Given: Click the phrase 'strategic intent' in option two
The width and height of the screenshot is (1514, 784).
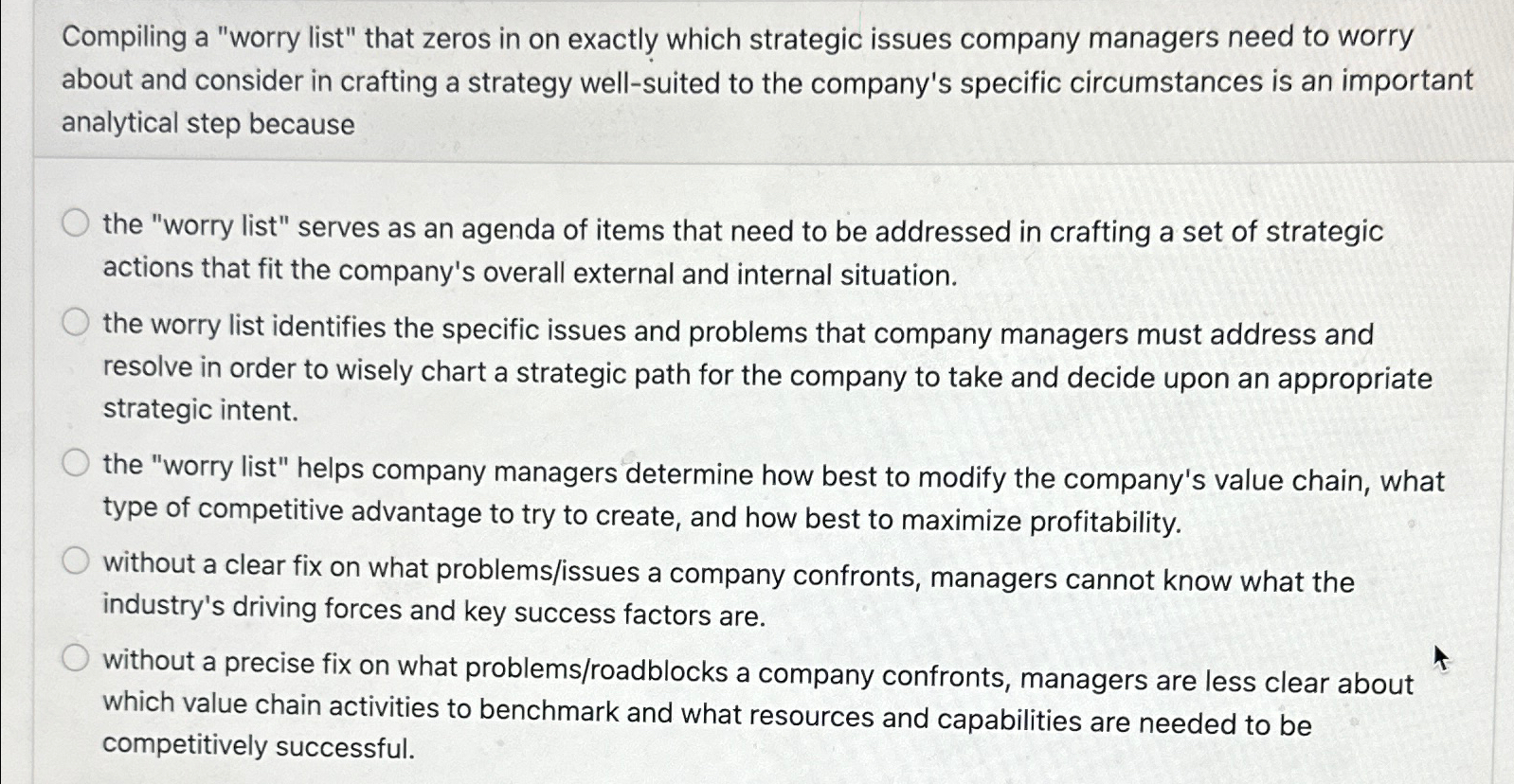Looking at the screenshot, I should click(199, 409).
